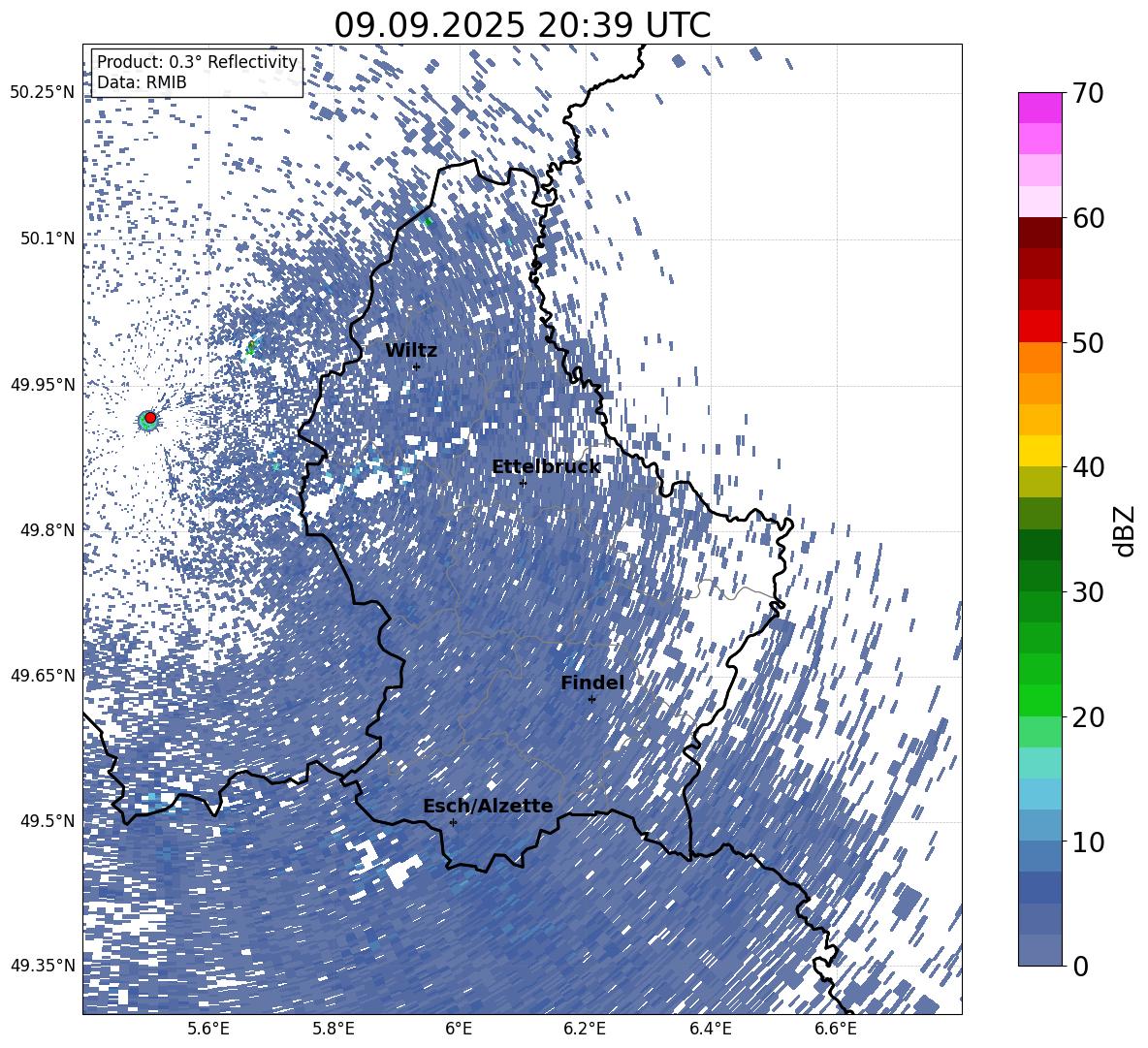Click the Wiltz station cross marker

coord(417,366)
